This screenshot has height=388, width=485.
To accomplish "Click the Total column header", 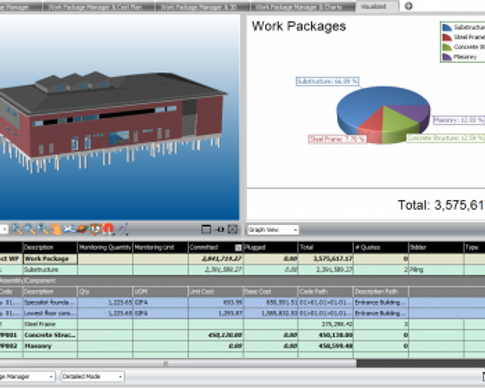I will click(x=325, y=247).
